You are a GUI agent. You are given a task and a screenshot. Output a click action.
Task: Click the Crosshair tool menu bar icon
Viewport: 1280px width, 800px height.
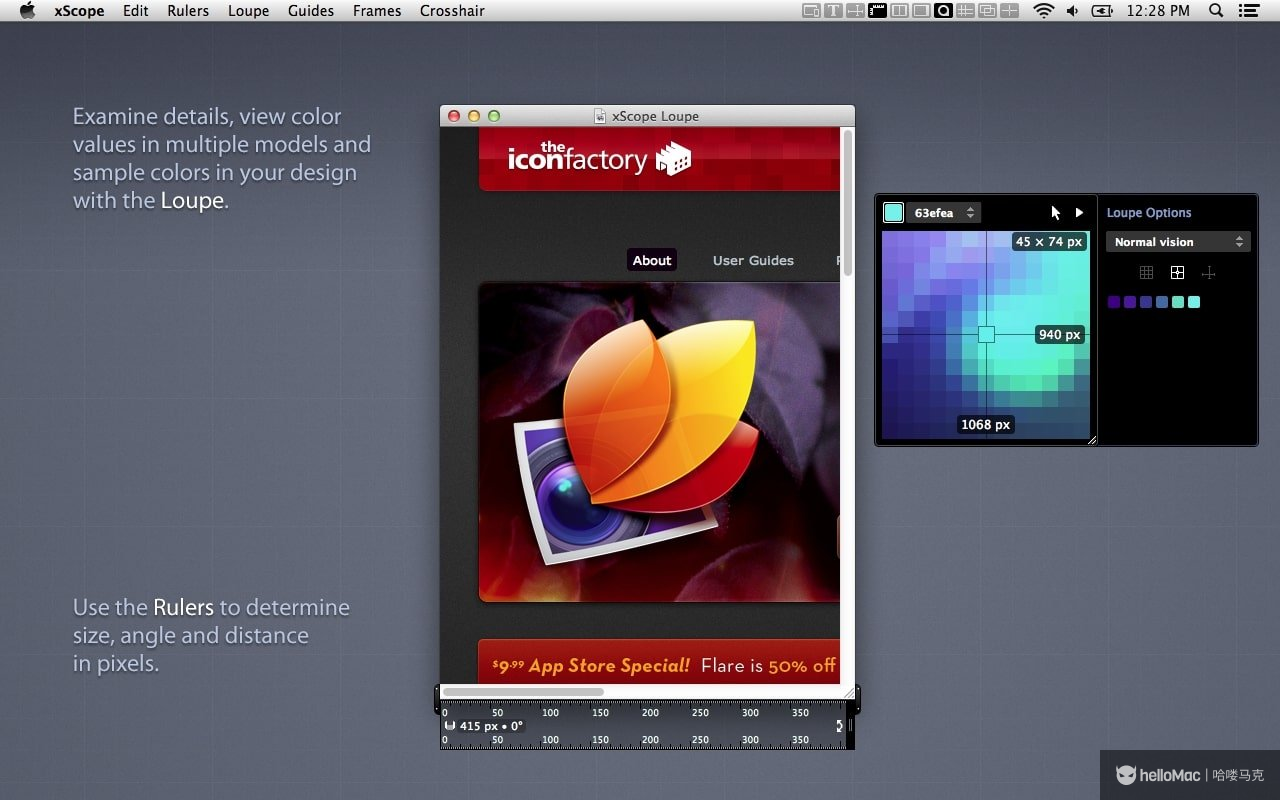1009,11
